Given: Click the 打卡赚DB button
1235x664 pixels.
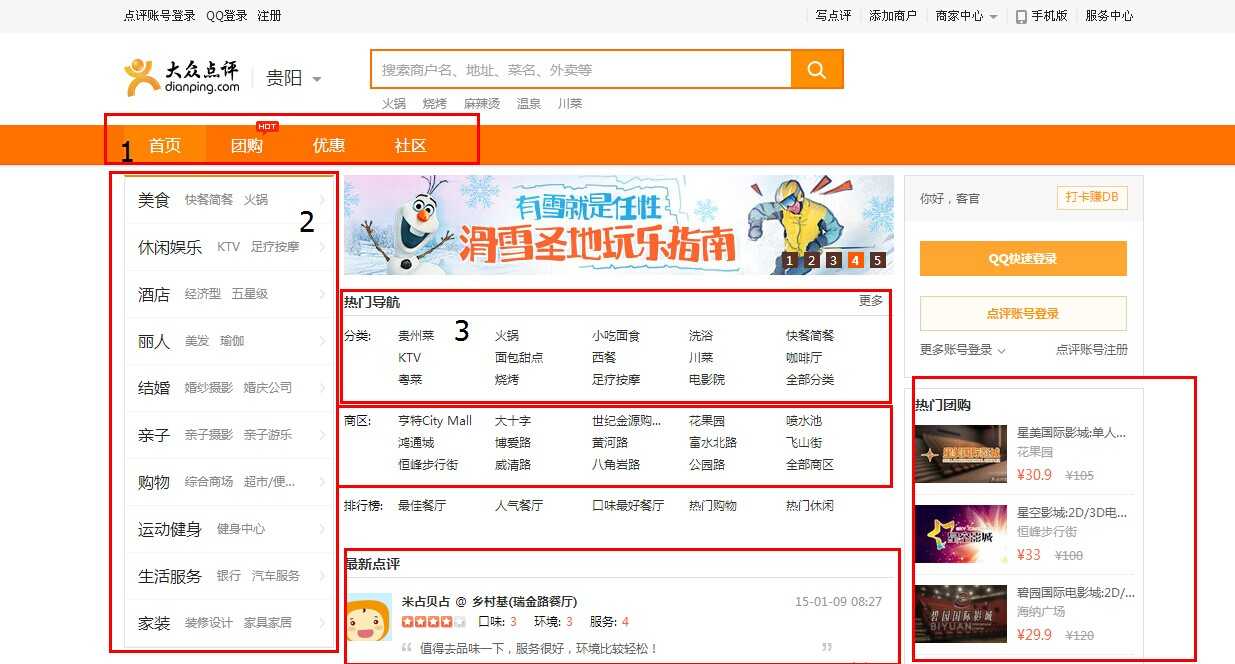Looking at the screenshot, I should tap(1092, 198).
